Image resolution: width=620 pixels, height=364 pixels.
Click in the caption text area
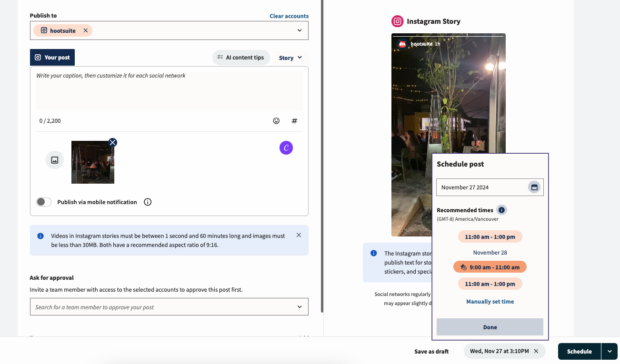(169, 89)
